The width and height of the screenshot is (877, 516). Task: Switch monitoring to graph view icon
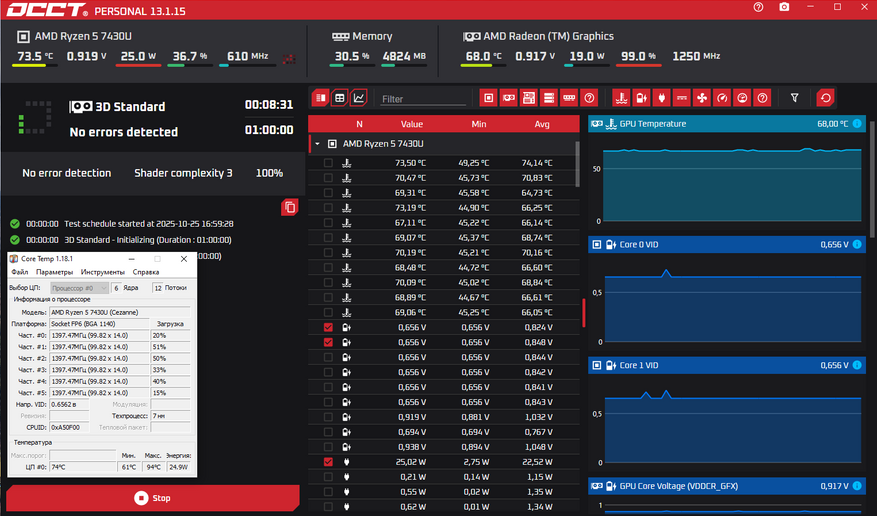point(359,98)
